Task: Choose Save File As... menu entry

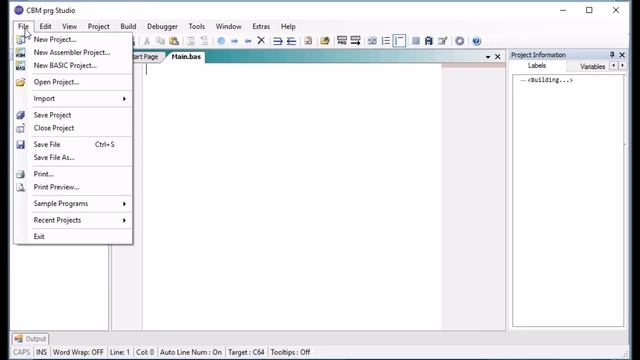Action: click(54, 158)
